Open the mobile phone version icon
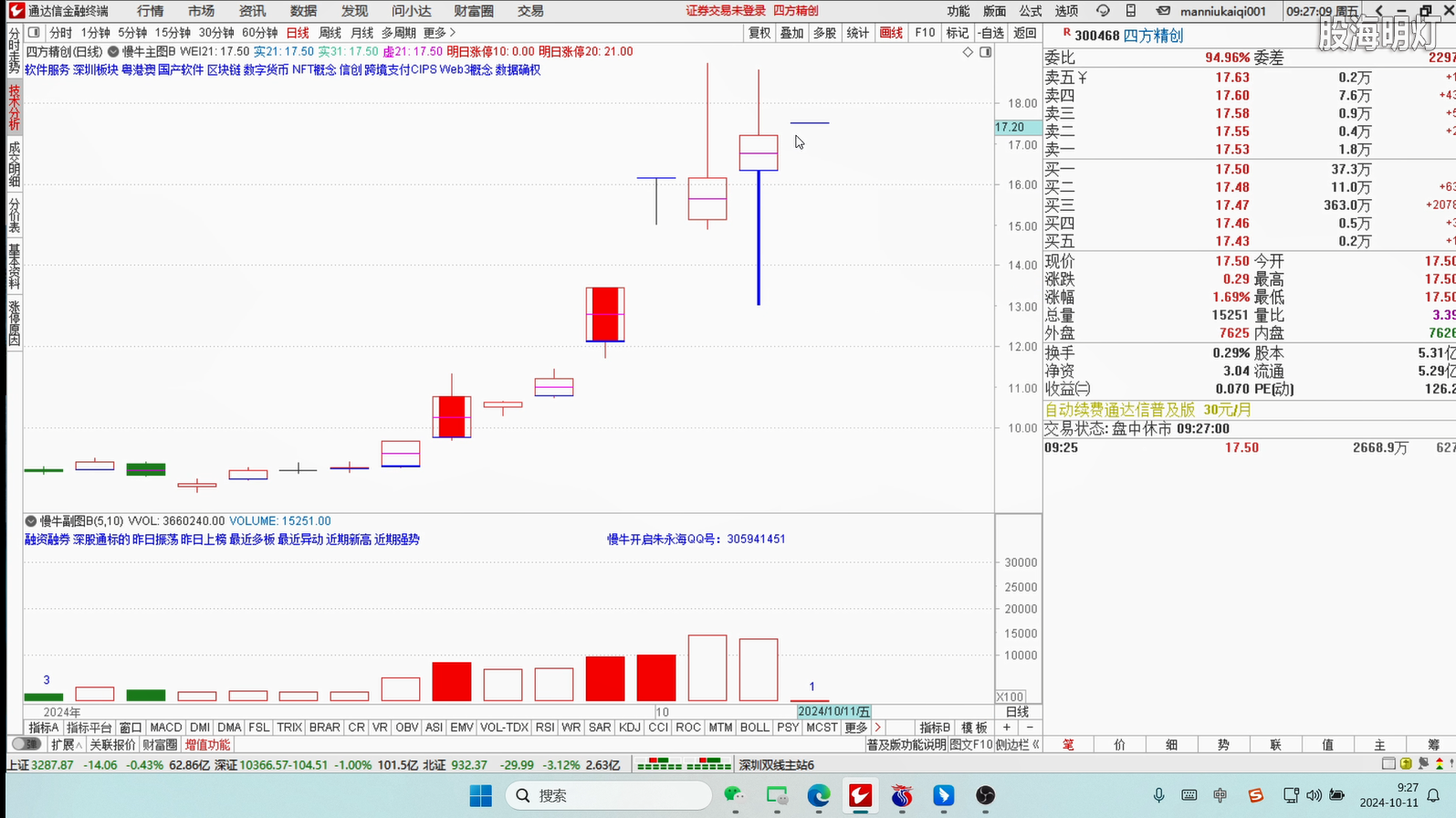 pyautogui.click(x=1131, y=11)
